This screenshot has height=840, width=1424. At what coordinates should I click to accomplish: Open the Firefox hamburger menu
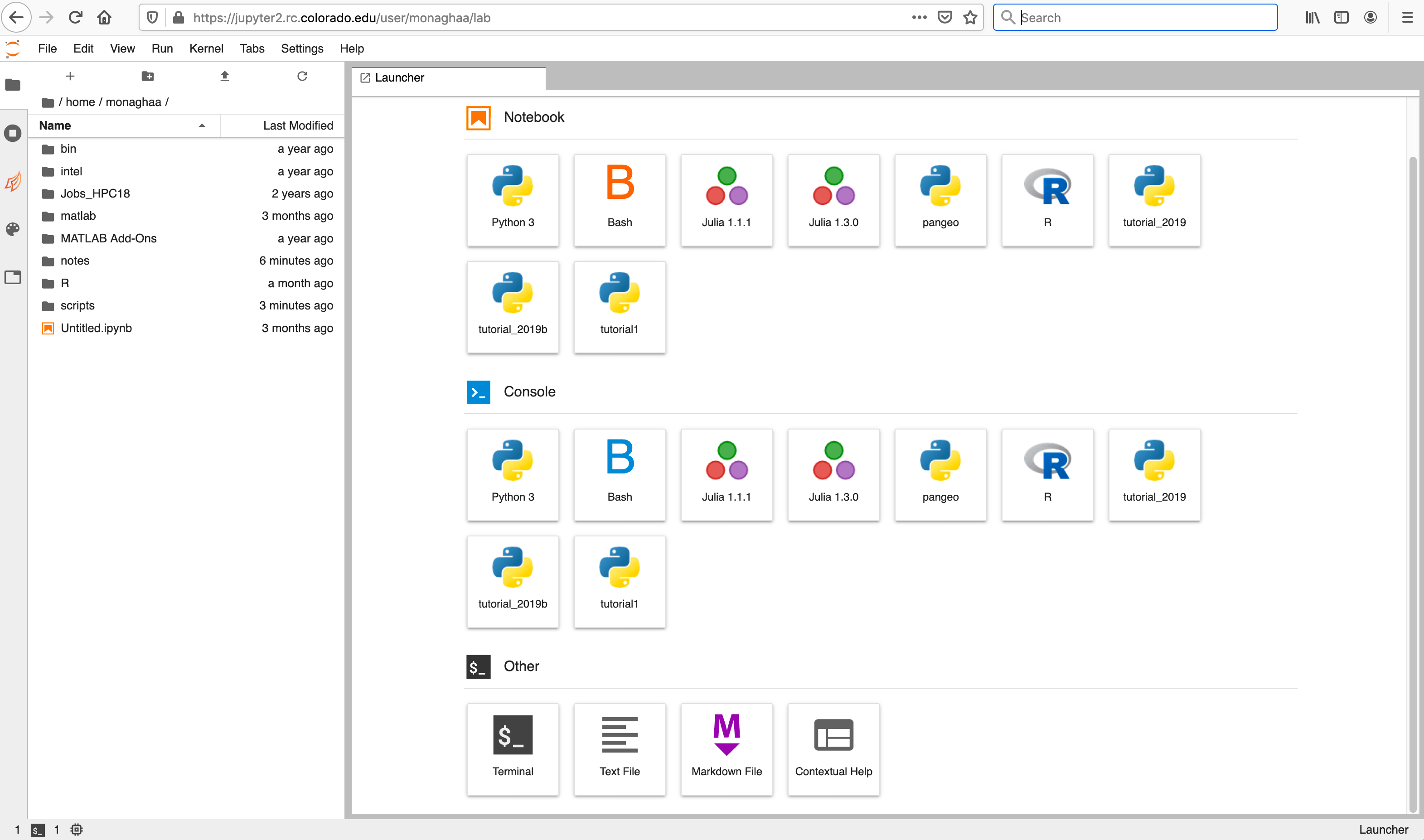pos(1408,17)
